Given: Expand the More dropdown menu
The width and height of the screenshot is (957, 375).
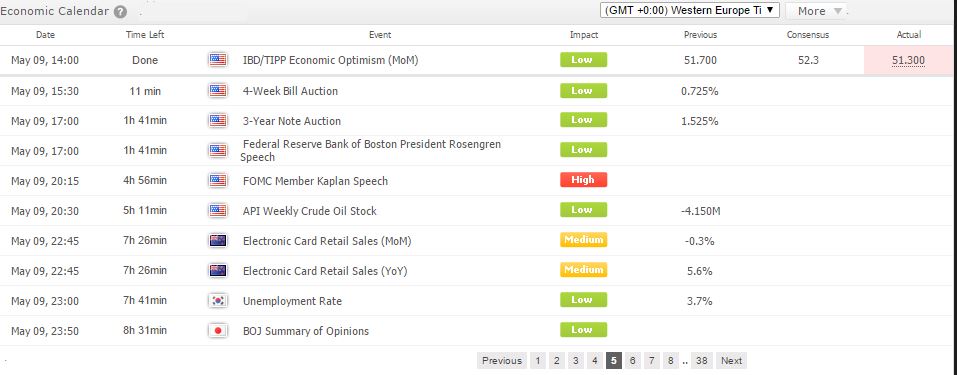Looking at the screenshot, I should tap(818, 11).
